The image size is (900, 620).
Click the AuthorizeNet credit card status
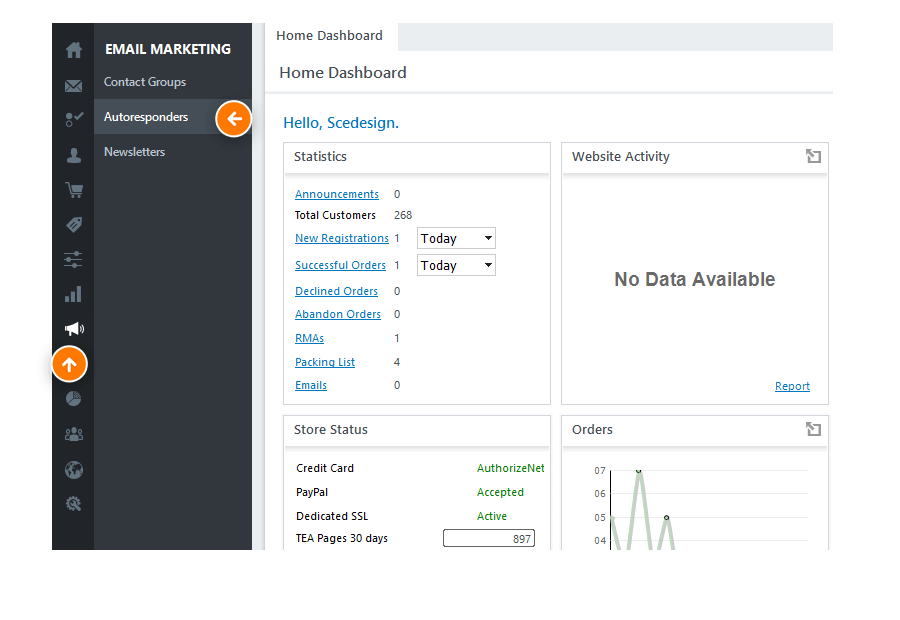[x=510, y=468]
